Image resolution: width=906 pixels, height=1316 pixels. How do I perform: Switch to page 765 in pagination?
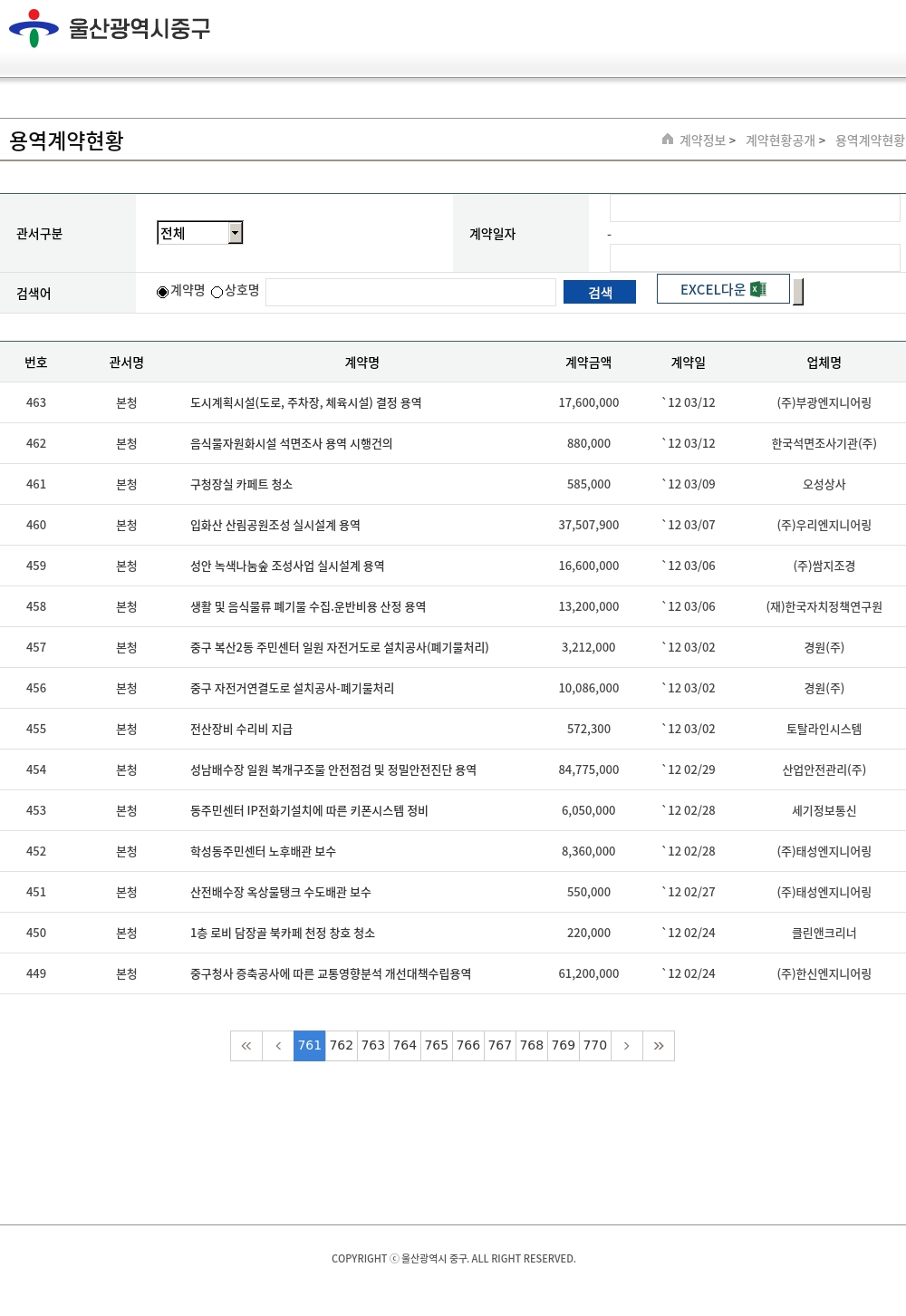tap(437, 1046)
